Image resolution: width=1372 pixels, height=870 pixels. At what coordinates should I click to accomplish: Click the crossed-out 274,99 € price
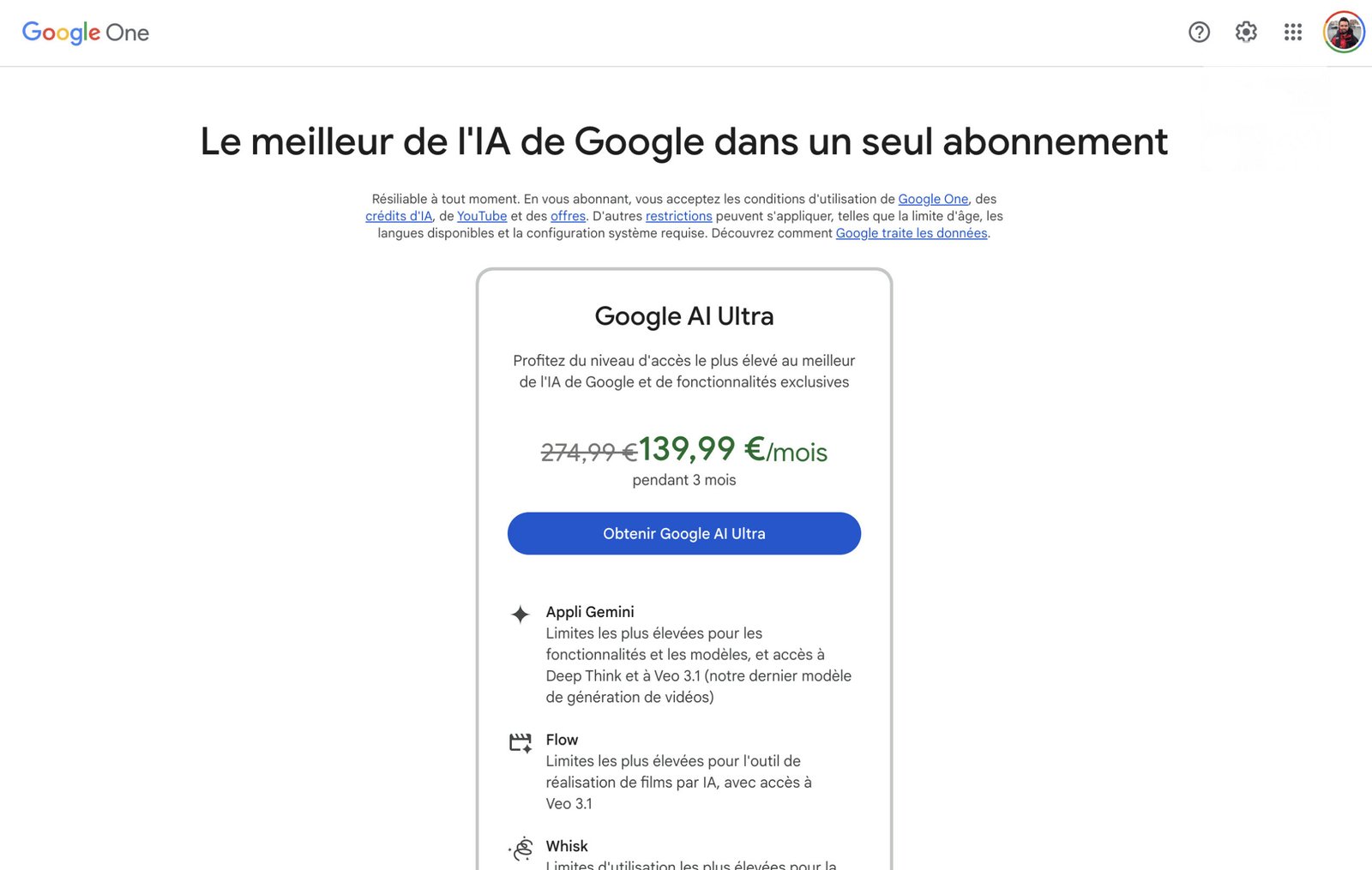(x=588, y=452)
